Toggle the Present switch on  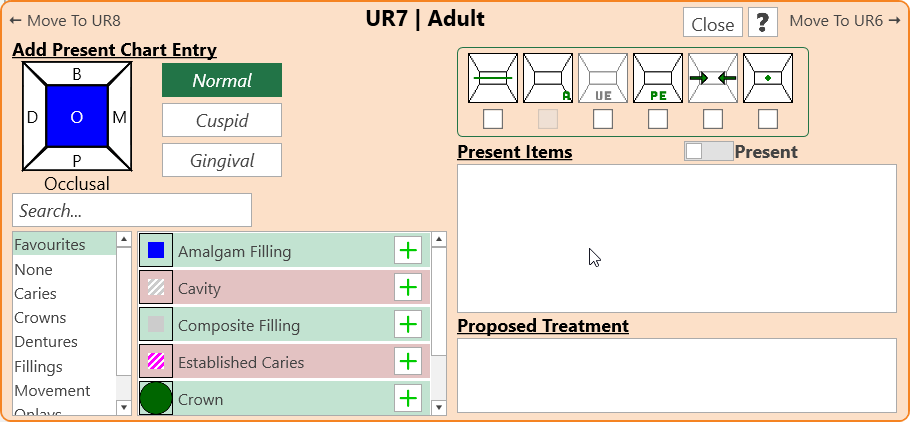point(708,151)
